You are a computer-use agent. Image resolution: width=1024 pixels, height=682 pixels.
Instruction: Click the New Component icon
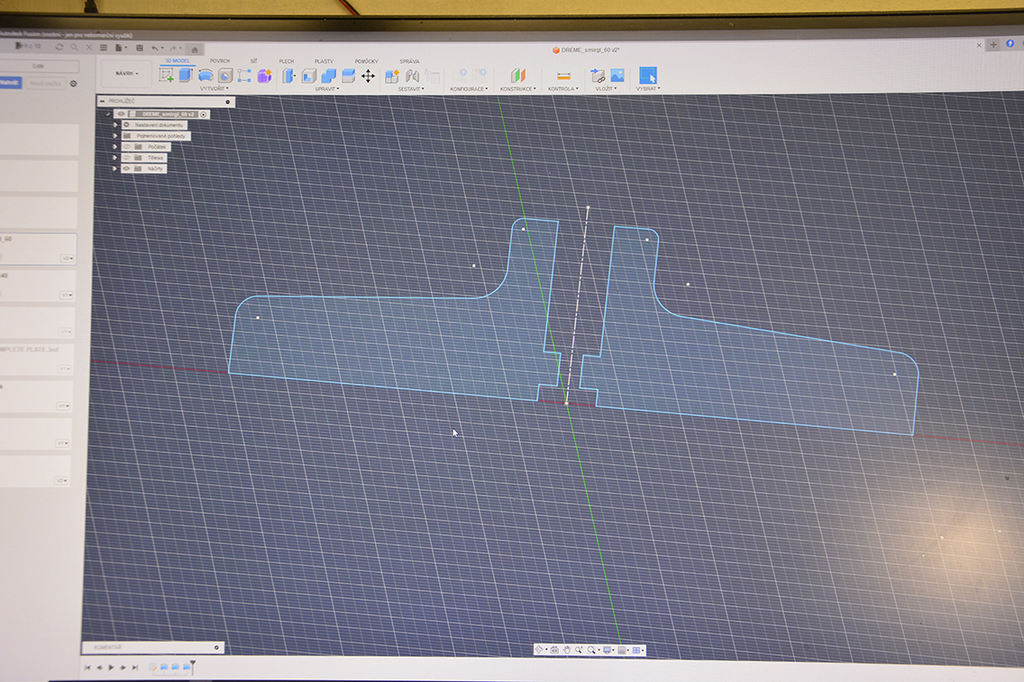pos(392,76)
